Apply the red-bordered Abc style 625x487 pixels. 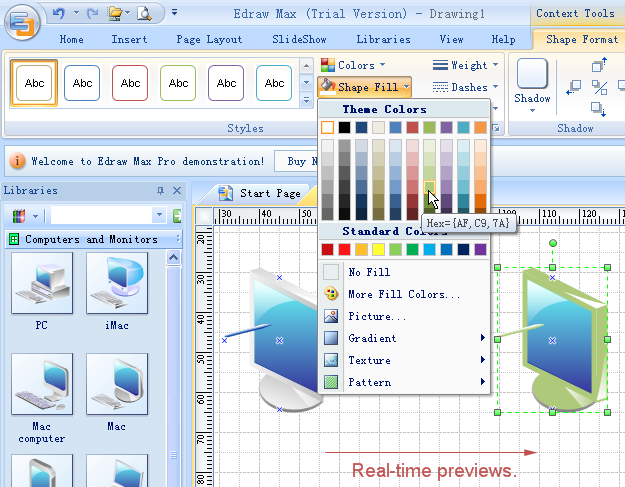tap(130, 83)
